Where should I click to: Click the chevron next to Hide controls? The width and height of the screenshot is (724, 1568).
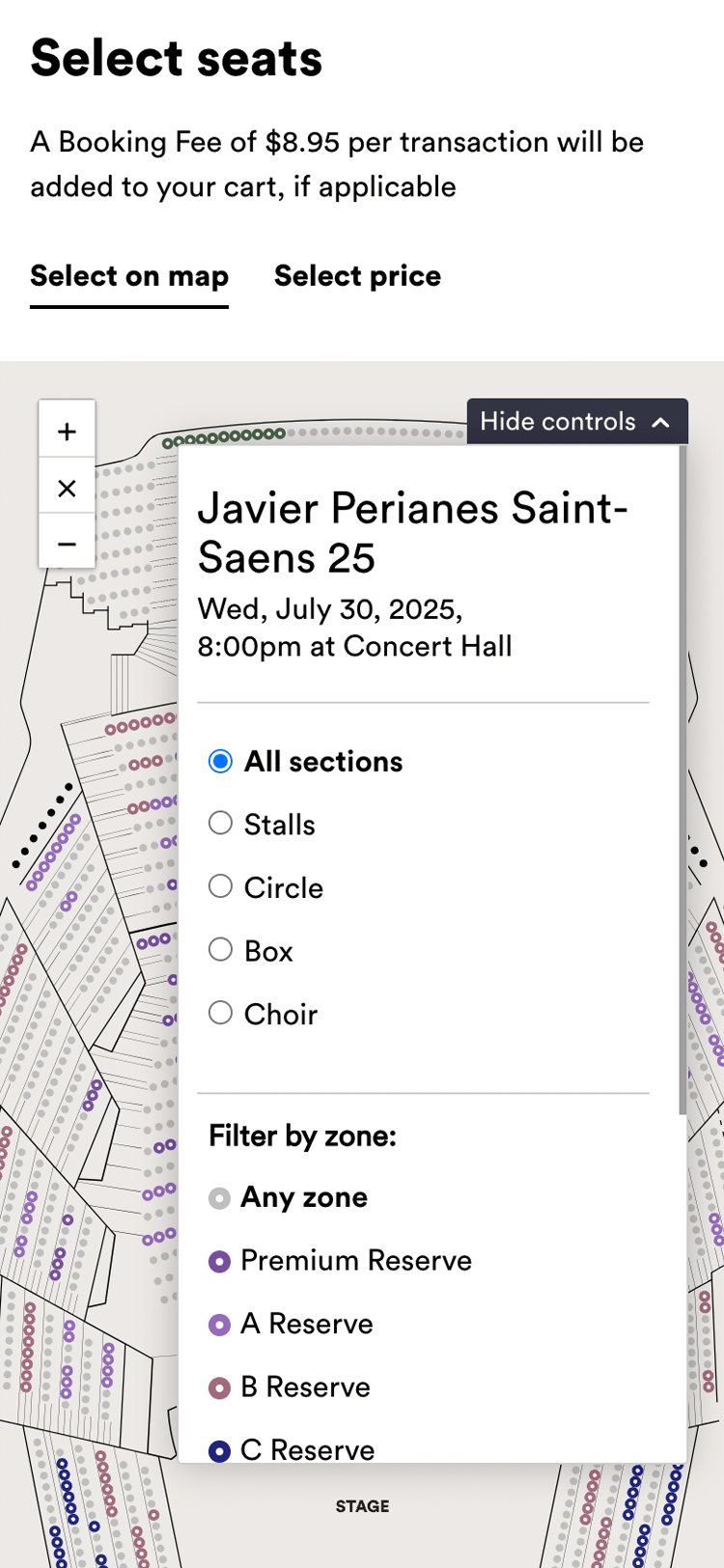[661, 422]
